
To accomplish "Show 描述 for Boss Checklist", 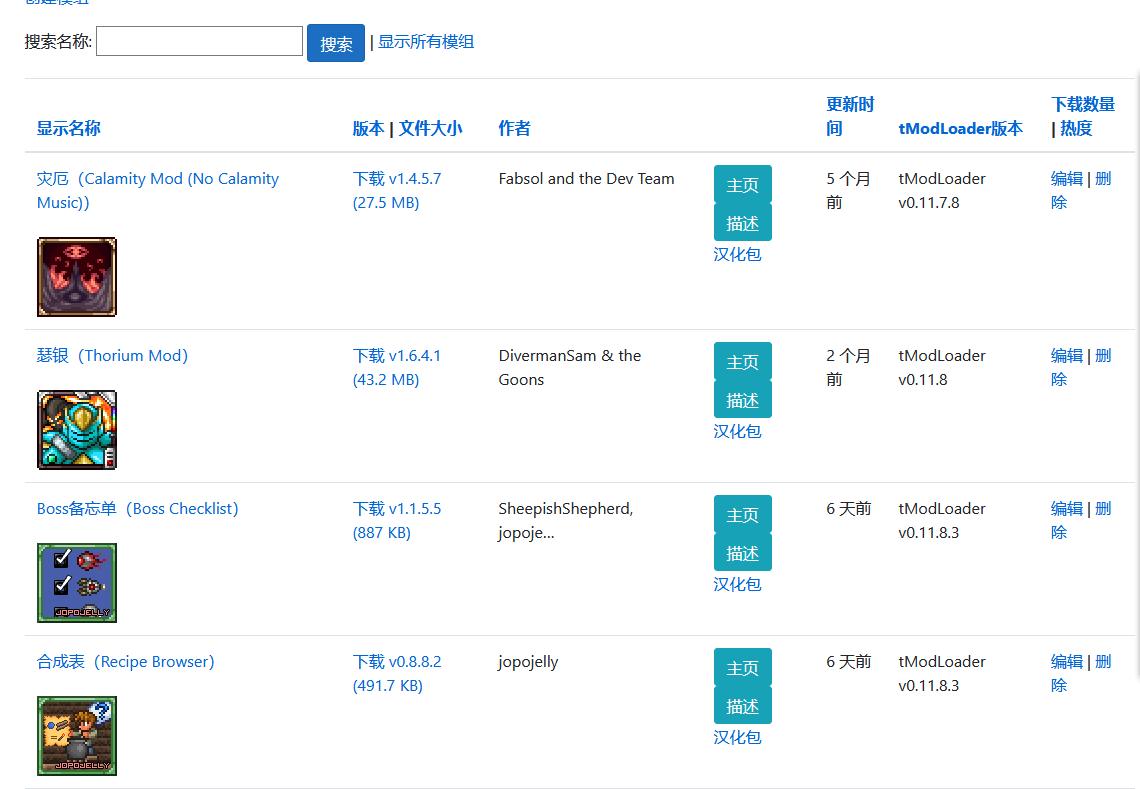I will click(742, 553).
